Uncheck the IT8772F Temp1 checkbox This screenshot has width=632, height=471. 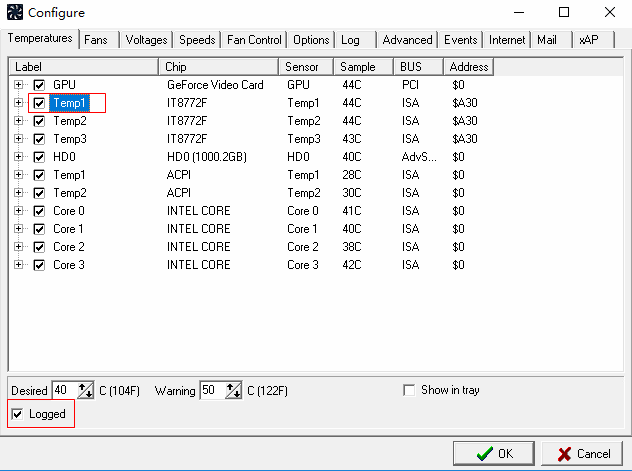click(39, 103)
